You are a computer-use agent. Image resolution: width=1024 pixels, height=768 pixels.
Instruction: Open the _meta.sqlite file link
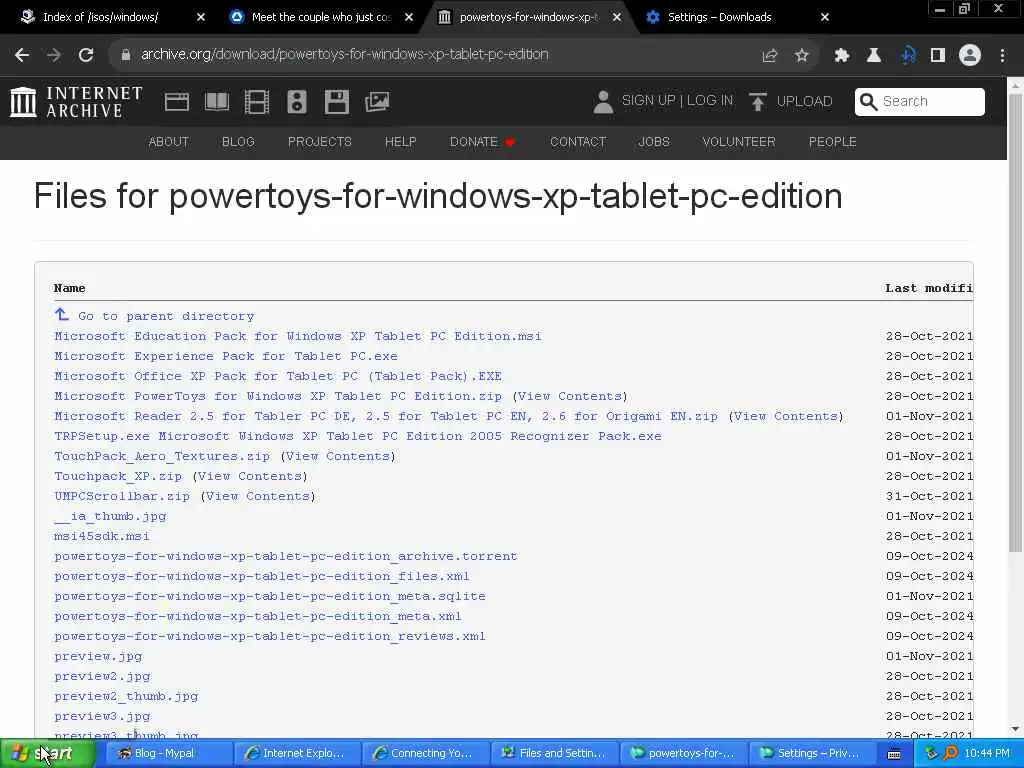click(270, 596)
